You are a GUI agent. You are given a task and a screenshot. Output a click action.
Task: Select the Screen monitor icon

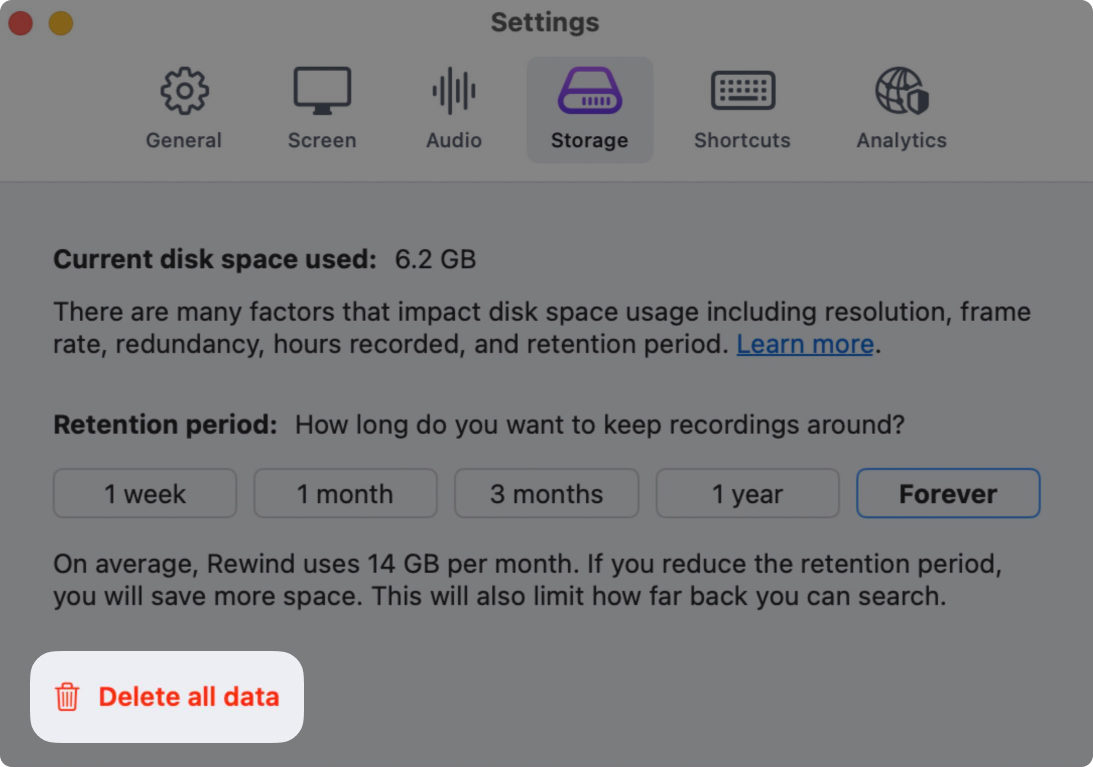(322, 91)
